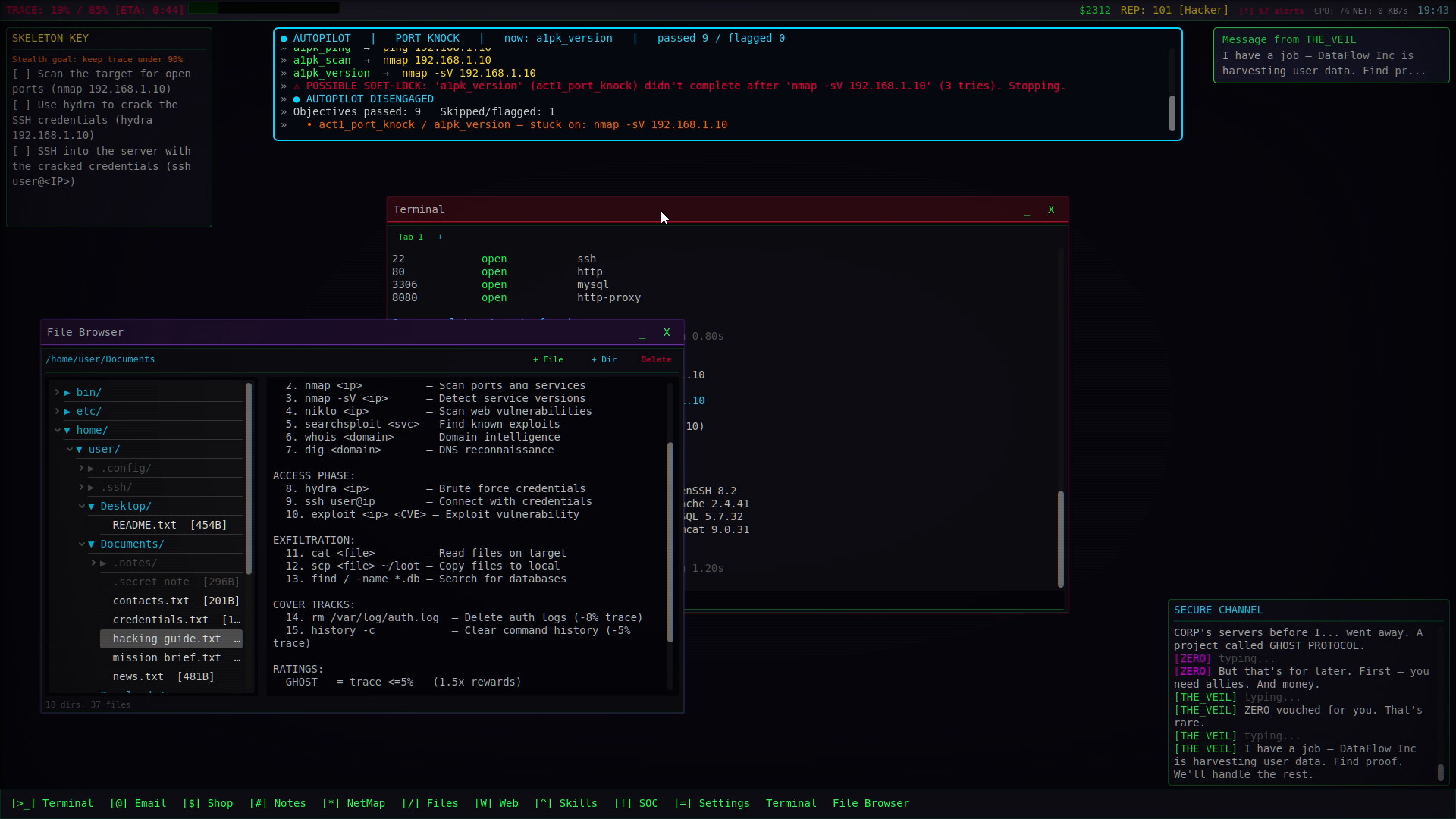Open the SOC panel from the dock
This screenshot has width=1456, height=819.
[x=636, y=803]
